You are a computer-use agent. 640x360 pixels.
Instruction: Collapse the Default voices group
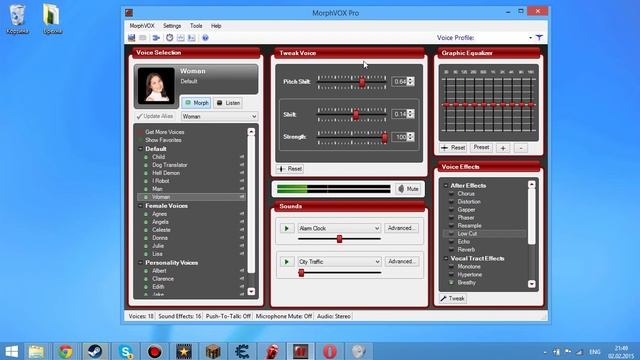pos(140,149)
